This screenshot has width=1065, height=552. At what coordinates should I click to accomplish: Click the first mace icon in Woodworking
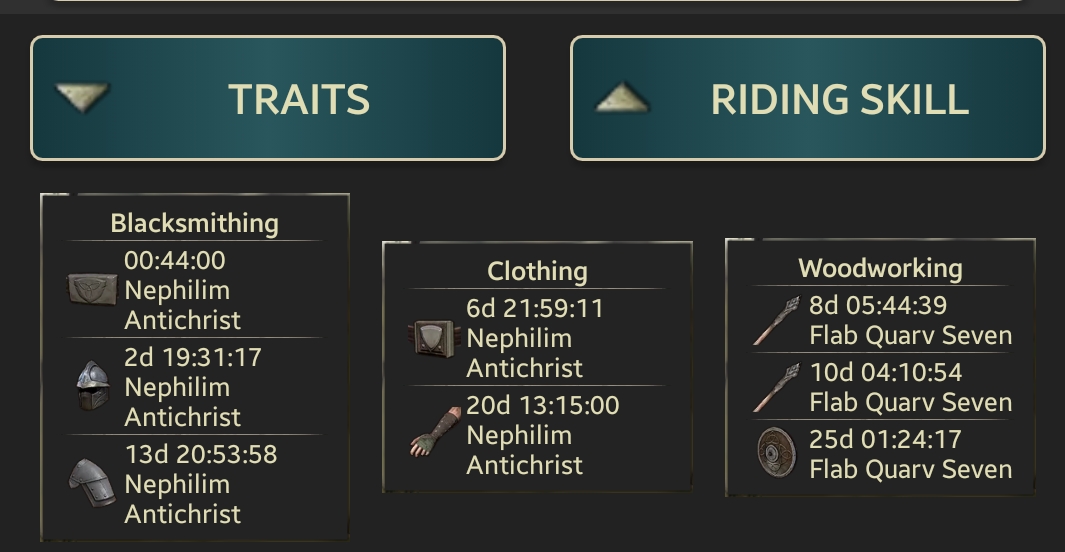[776, 320]
